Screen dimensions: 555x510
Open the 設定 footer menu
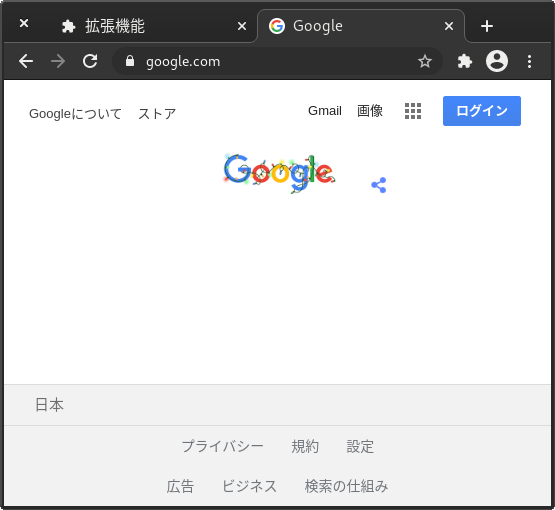coord(360,446)
